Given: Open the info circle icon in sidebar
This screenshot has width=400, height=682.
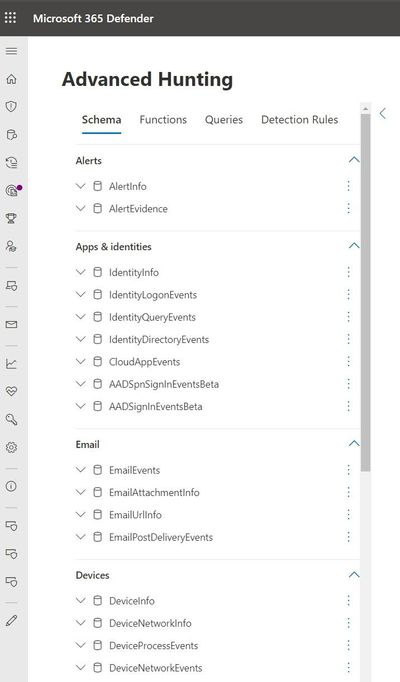Looking at the screenshot, I should [11, 486].
